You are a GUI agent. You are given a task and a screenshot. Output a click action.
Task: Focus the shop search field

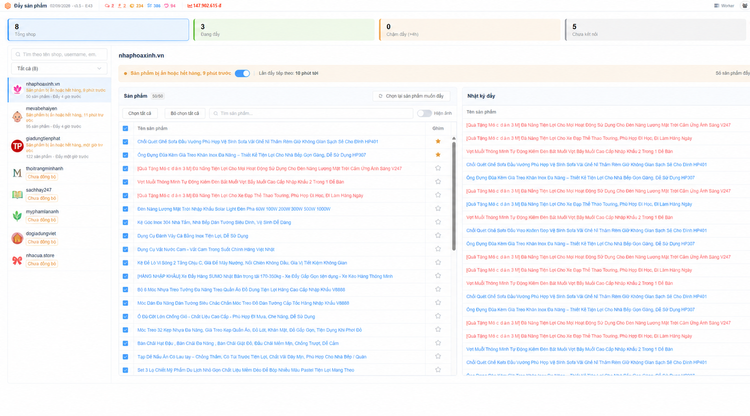[59, 54]
